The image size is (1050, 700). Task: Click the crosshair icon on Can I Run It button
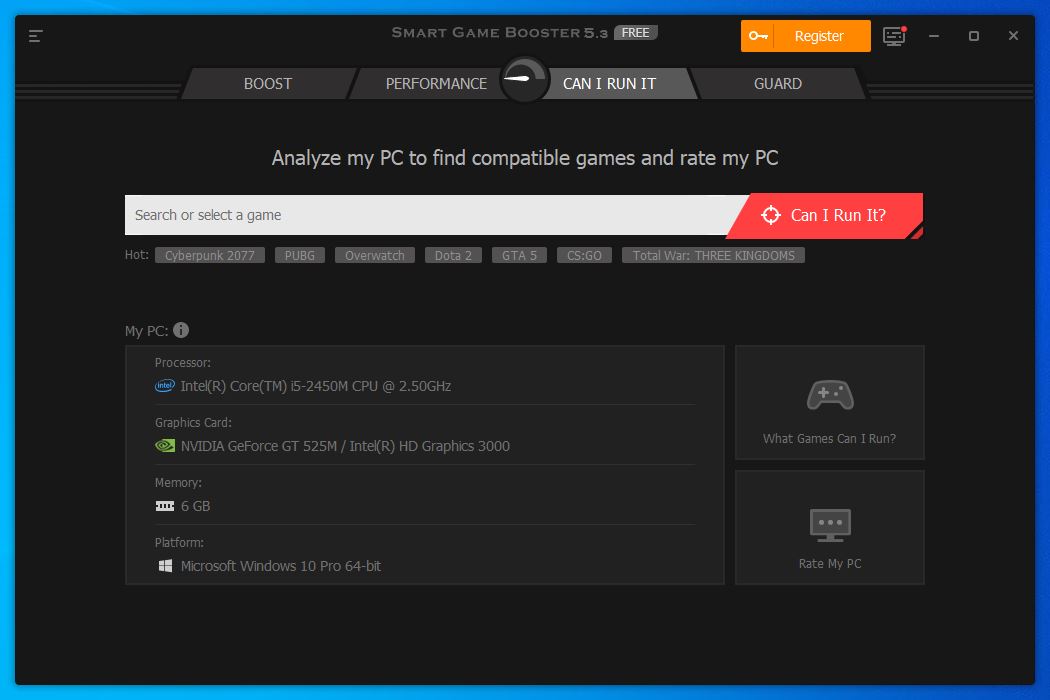(x=771, y=215)
